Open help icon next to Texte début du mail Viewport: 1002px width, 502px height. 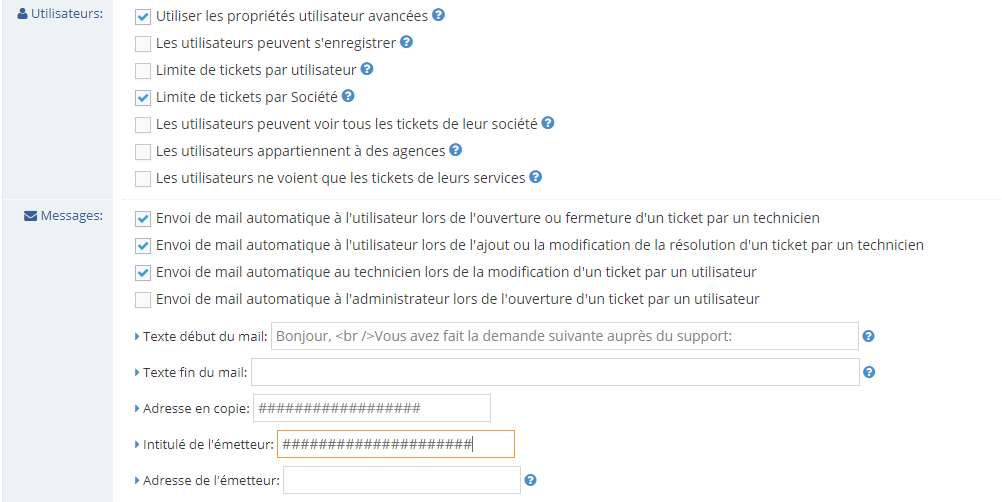[x=869, y=336]
